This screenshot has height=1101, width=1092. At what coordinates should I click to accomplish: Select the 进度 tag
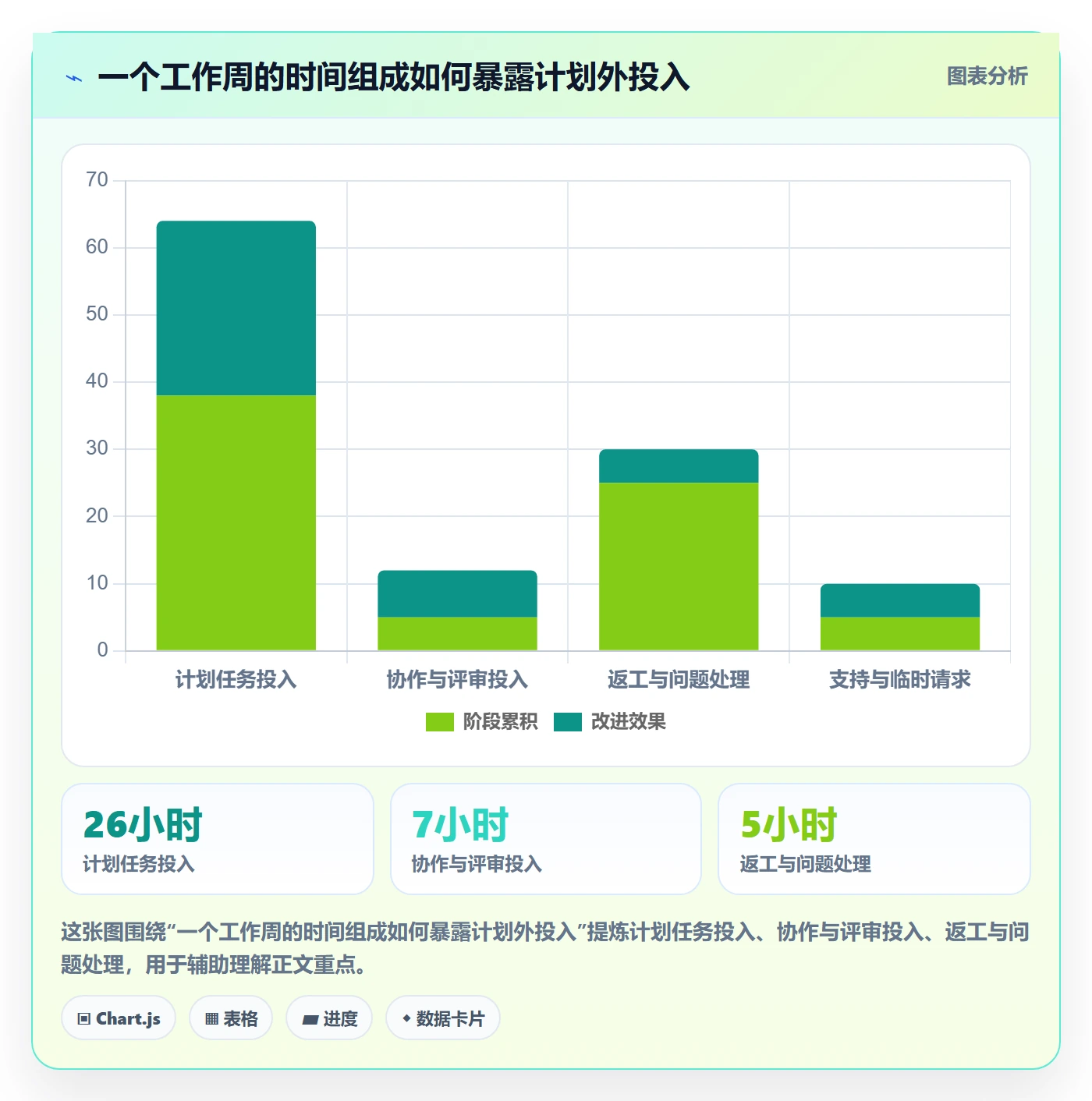(329, 1018)
